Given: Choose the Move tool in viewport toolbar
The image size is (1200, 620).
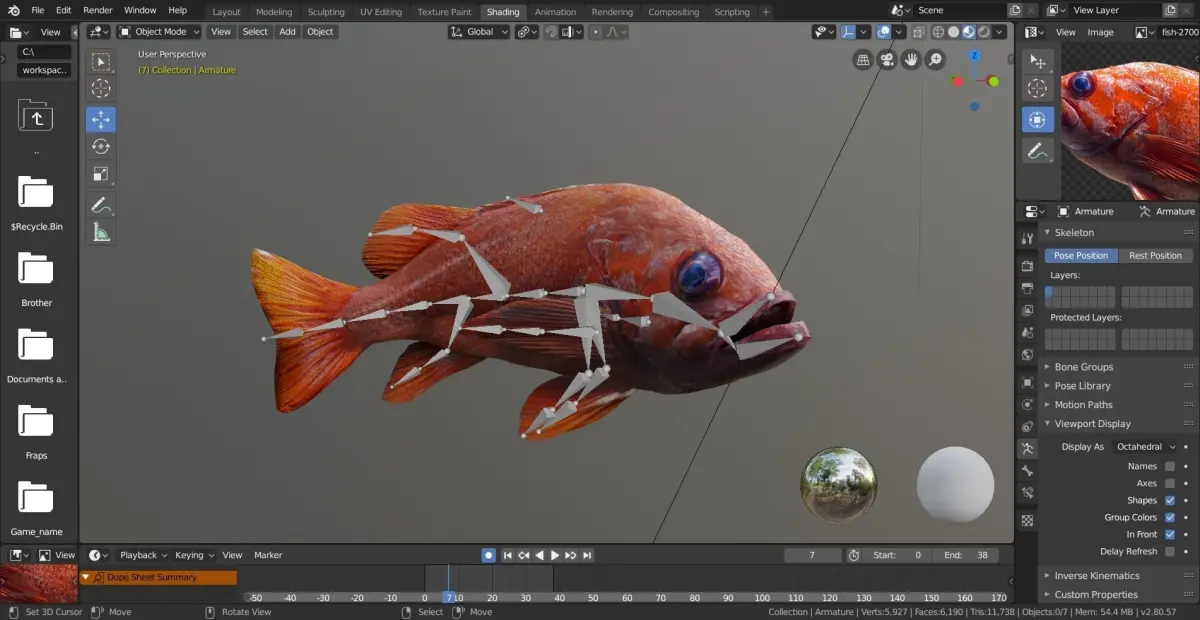Looking at the screenshot, I should 101,120.
